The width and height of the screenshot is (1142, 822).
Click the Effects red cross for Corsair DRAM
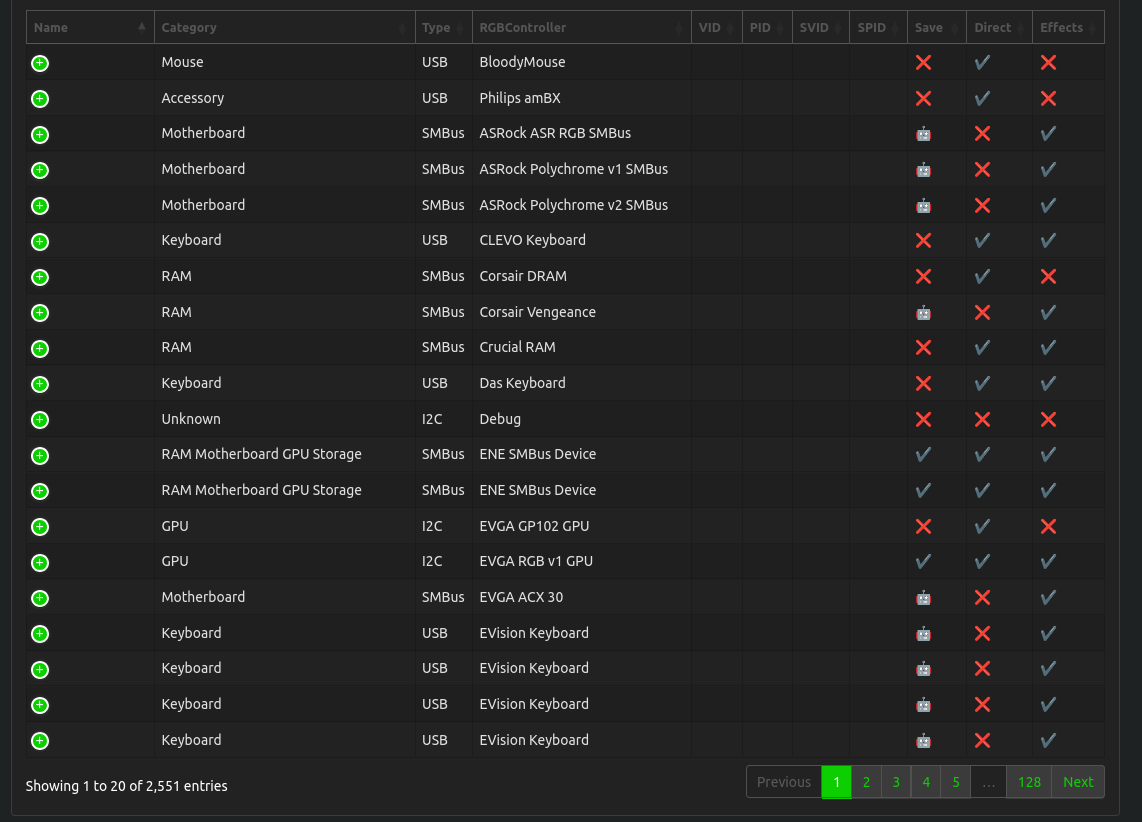[x=1048, y=277]
